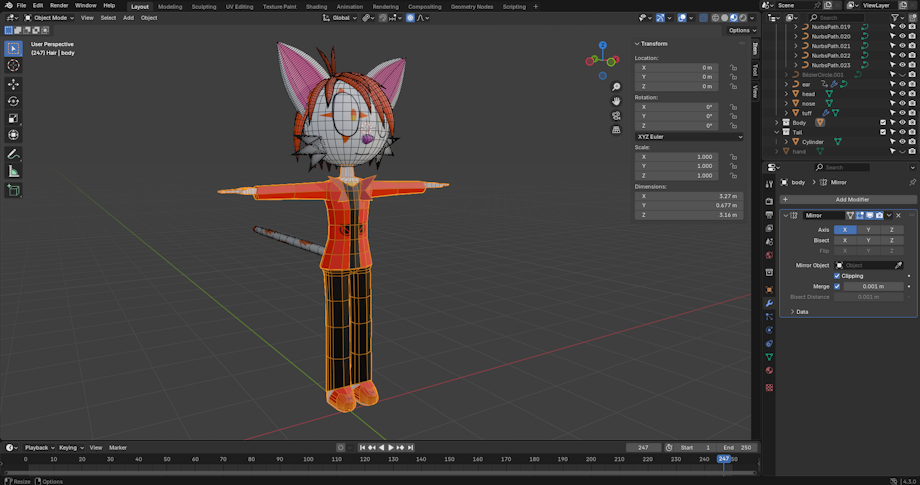
Task: Select the Add Cube tool
Action: click(x=14, y=190)
